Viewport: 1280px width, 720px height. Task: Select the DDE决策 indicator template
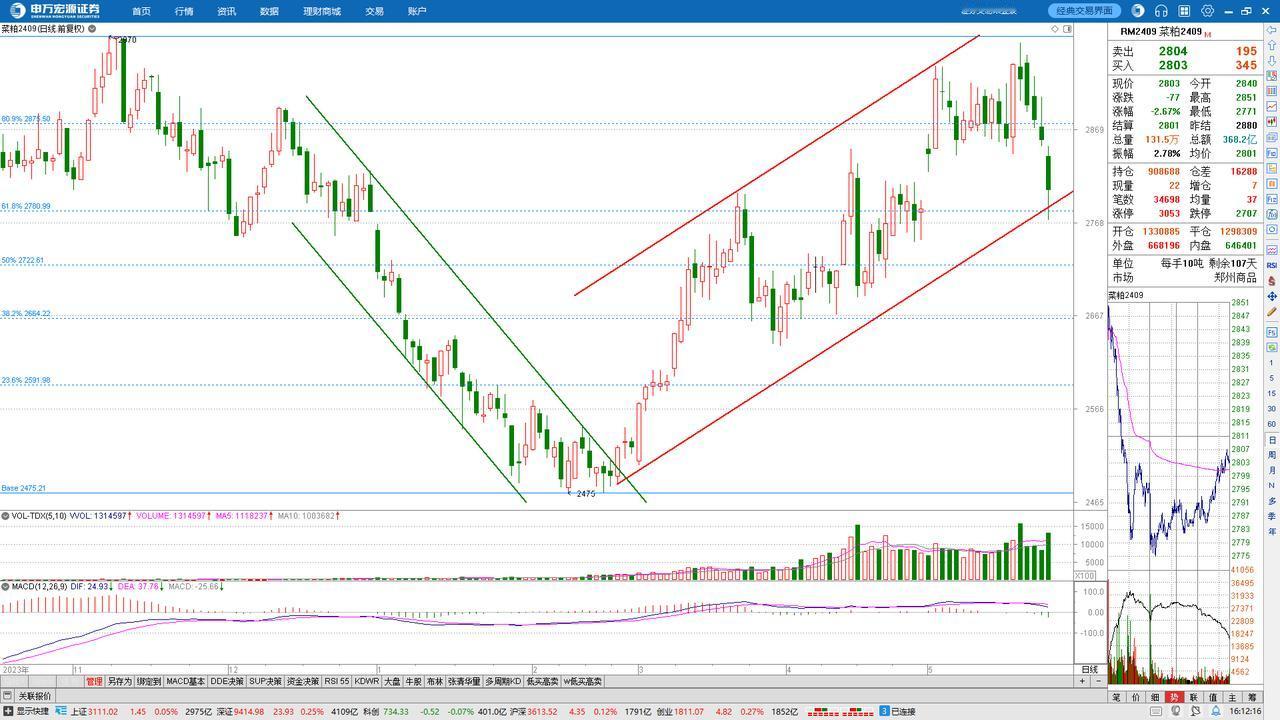(227, 681)
